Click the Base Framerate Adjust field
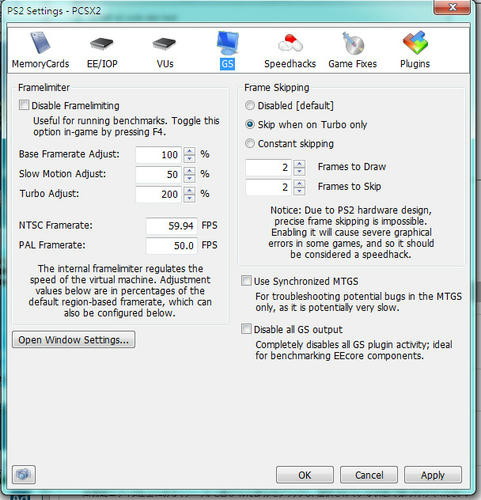The width and height of the screenshot is (481, 500). (x=159, y=155)
